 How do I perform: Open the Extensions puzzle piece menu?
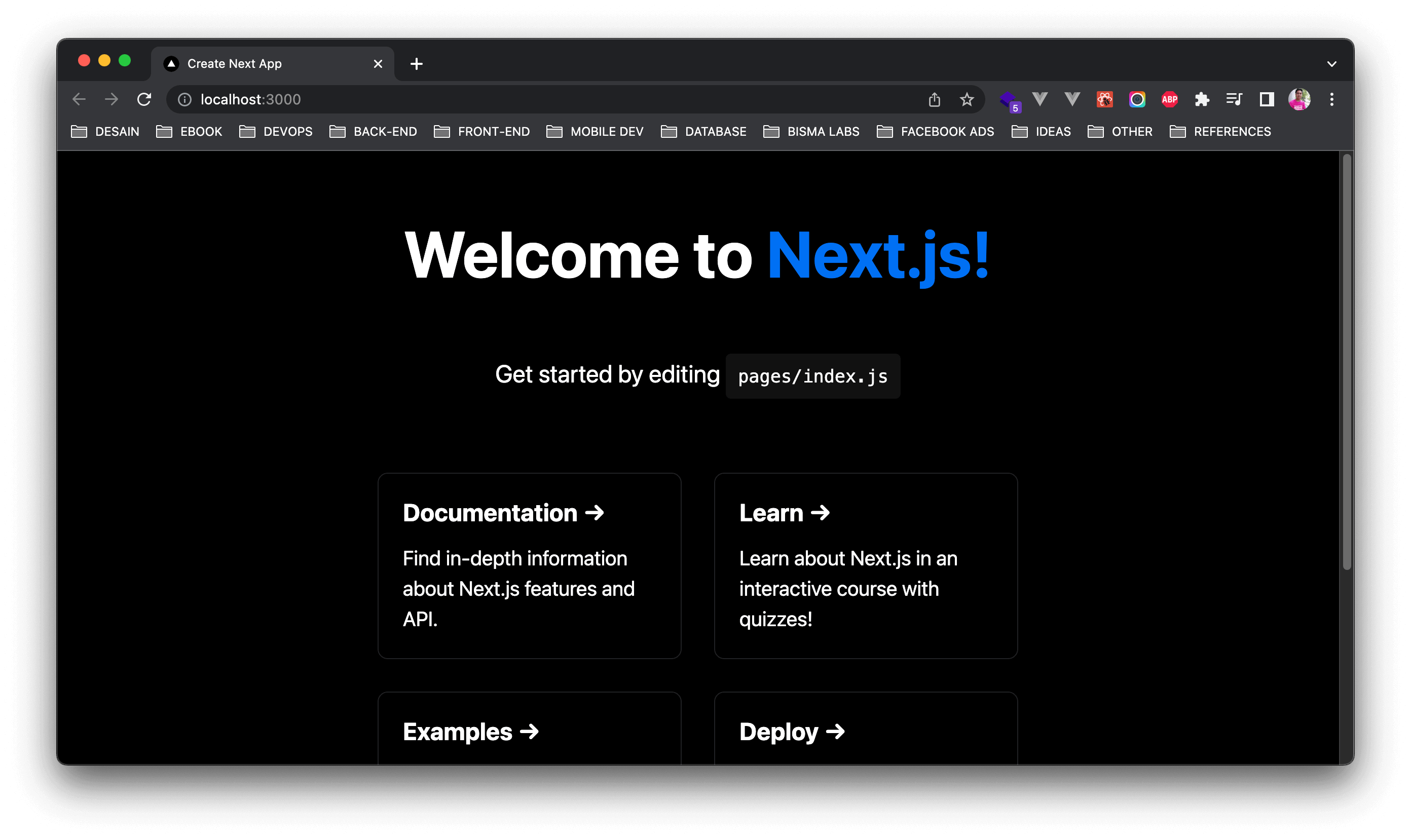click(1202, 100)
